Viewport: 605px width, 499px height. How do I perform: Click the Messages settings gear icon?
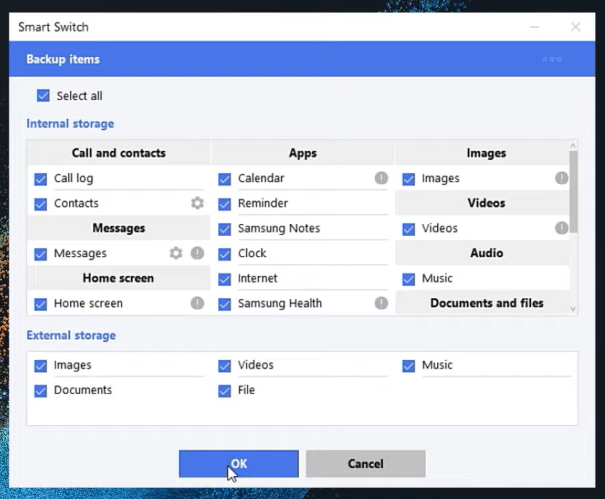[x=176, y=253]
